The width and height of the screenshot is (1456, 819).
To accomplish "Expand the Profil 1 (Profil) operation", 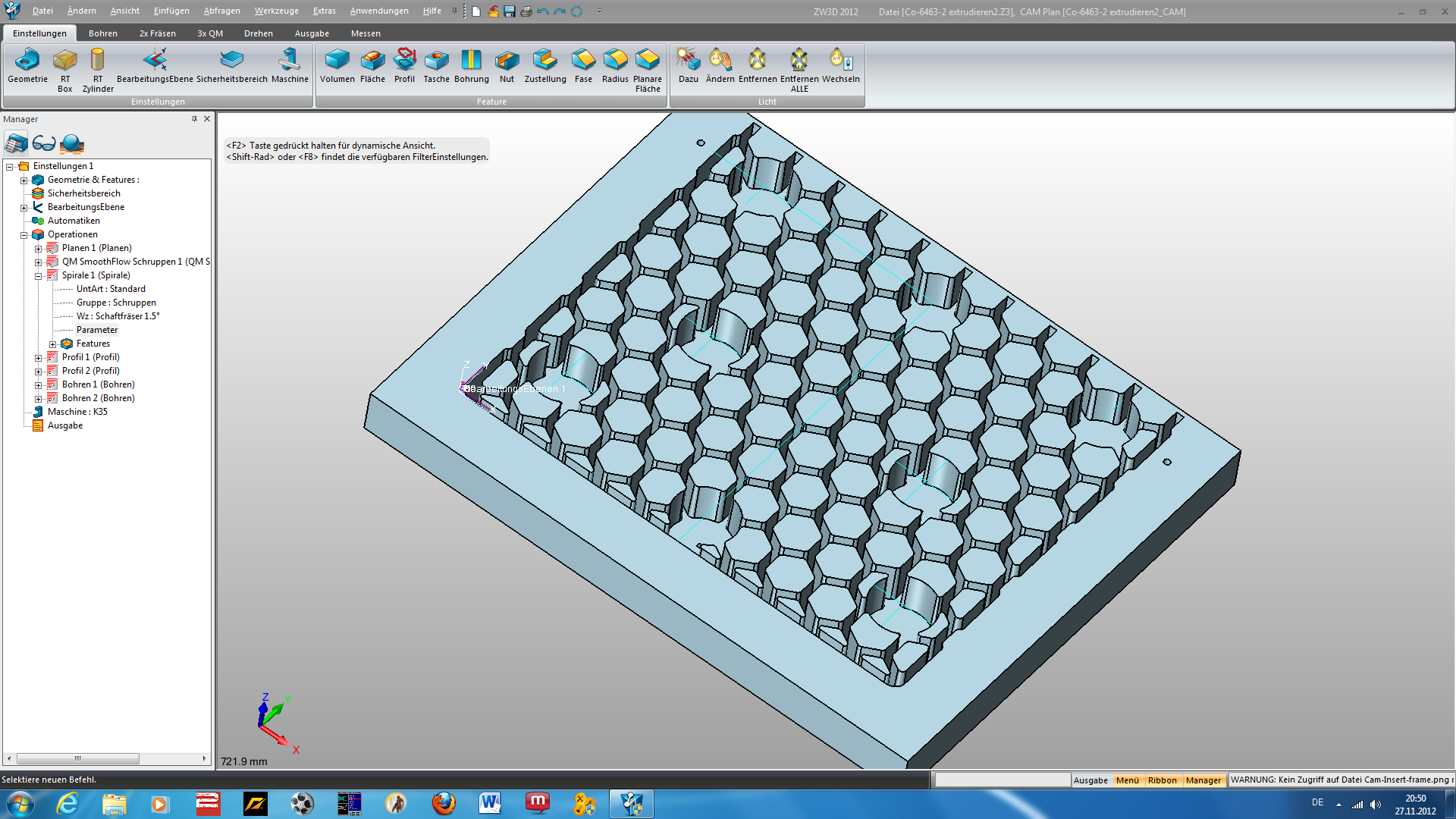I will [38, 358].
